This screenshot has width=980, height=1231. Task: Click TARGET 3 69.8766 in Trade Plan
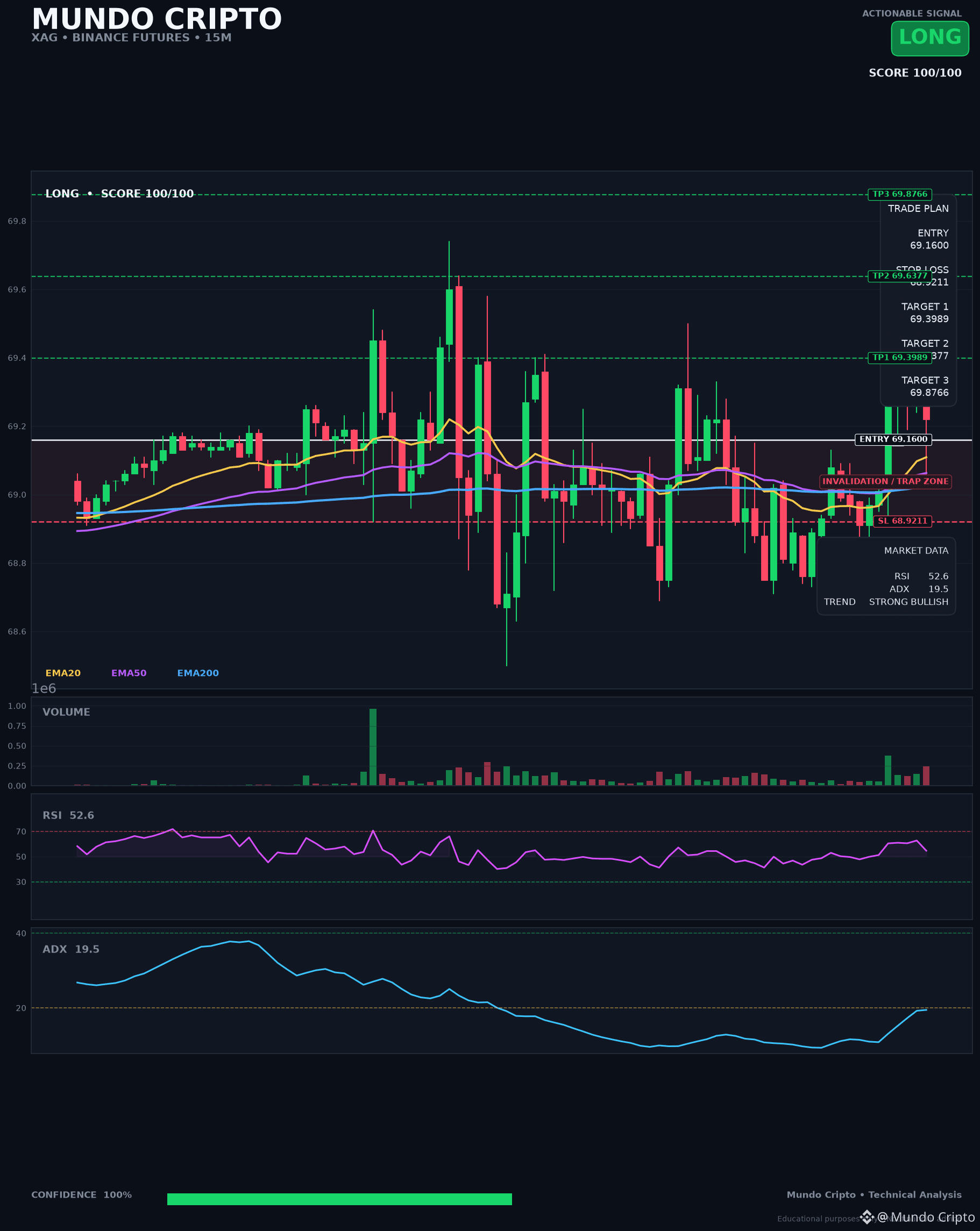(x=925, y=387)
